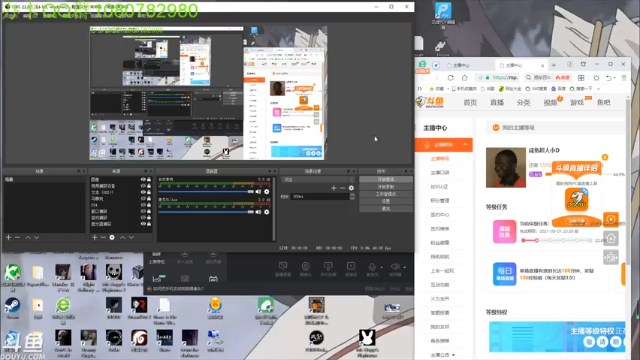Click 开始推流 button in OBS Controls

386,179
